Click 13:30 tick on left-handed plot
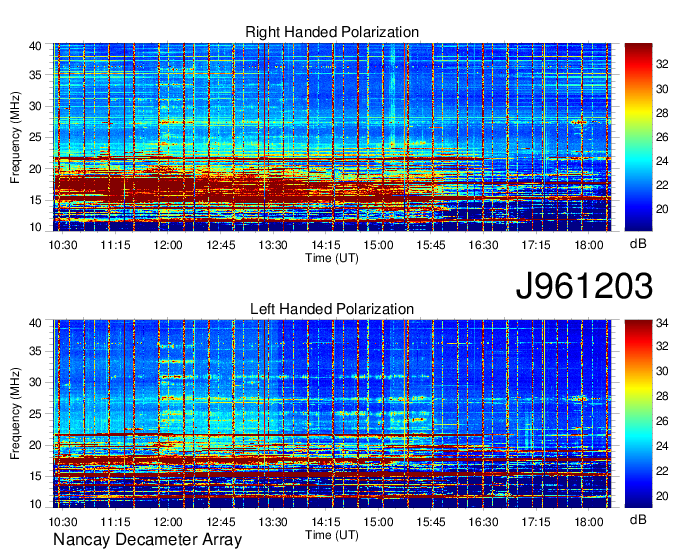The image size is (680, 552). 273,522
